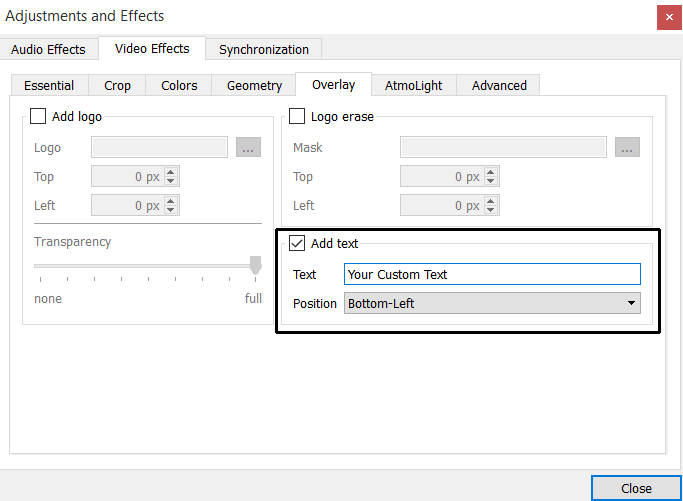Uncheck the Add text checkbox
This screenshot has height=501, width=683.
pyautogui.click(x=297, y=243)
